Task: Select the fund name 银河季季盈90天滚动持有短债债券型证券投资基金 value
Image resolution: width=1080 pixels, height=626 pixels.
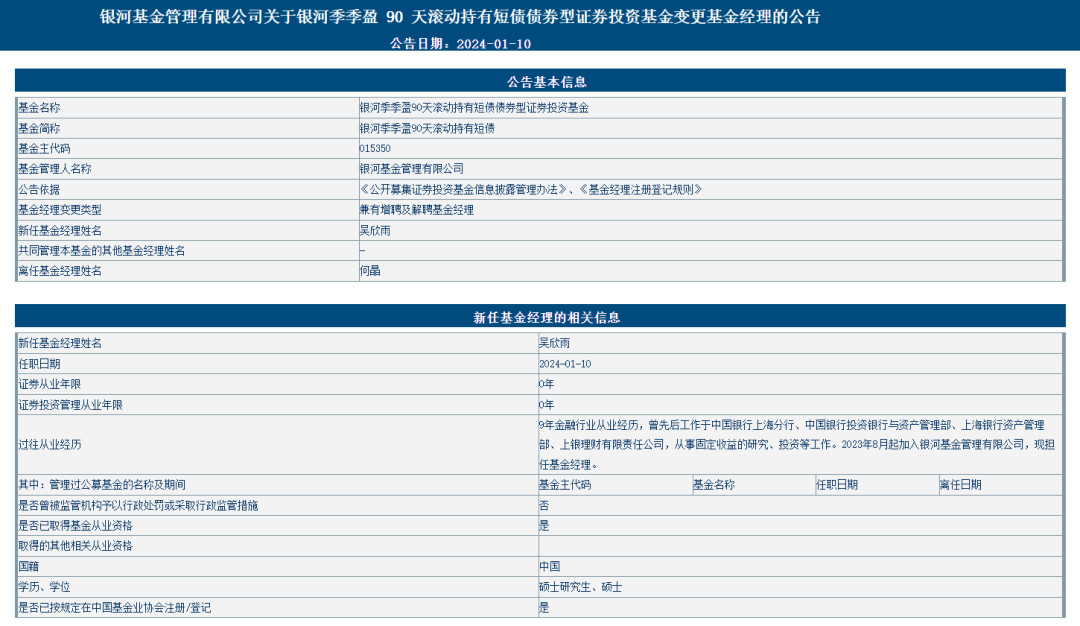Action: [474, 108]
